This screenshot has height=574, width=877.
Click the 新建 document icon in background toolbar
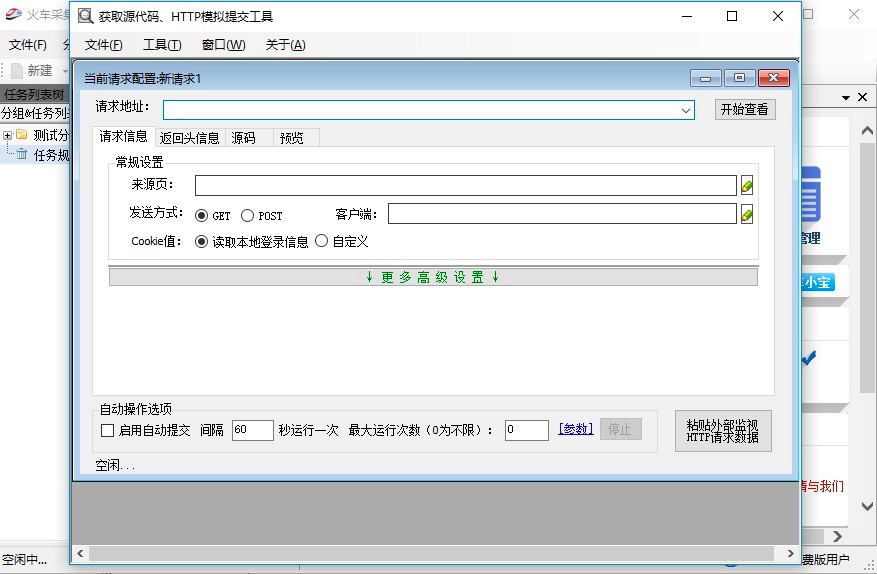[x=17, y=70]
